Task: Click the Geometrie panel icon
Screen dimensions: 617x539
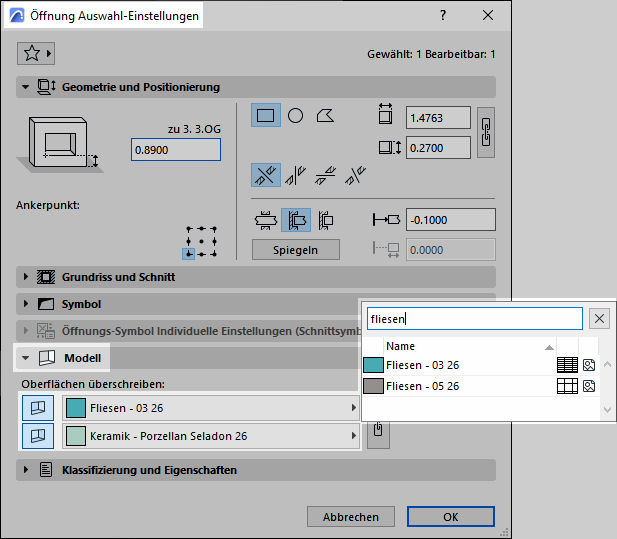Action: [46, 87]
